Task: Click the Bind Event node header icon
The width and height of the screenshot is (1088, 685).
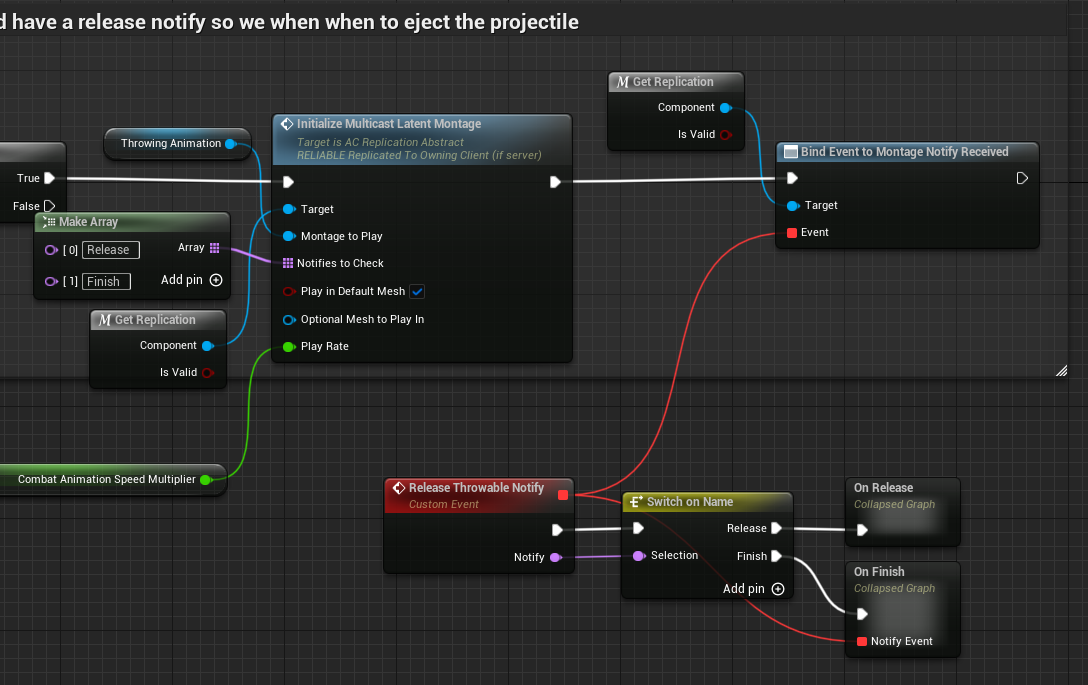Action: click(790, 152)
